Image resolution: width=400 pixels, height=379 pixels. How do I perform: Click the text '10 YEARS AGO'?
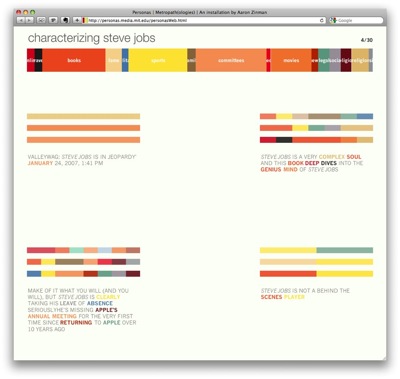point(46,329)
